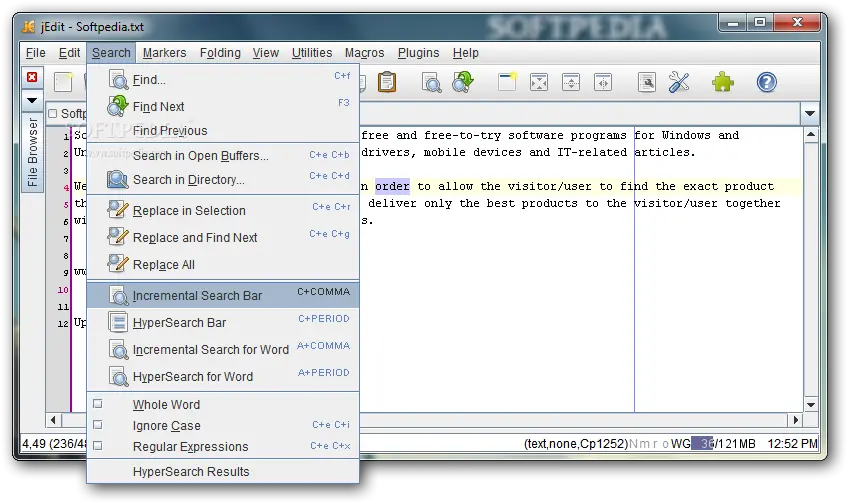Expand the buffer switcher dropdown arrow
The image size is (848, 504).
810,114
